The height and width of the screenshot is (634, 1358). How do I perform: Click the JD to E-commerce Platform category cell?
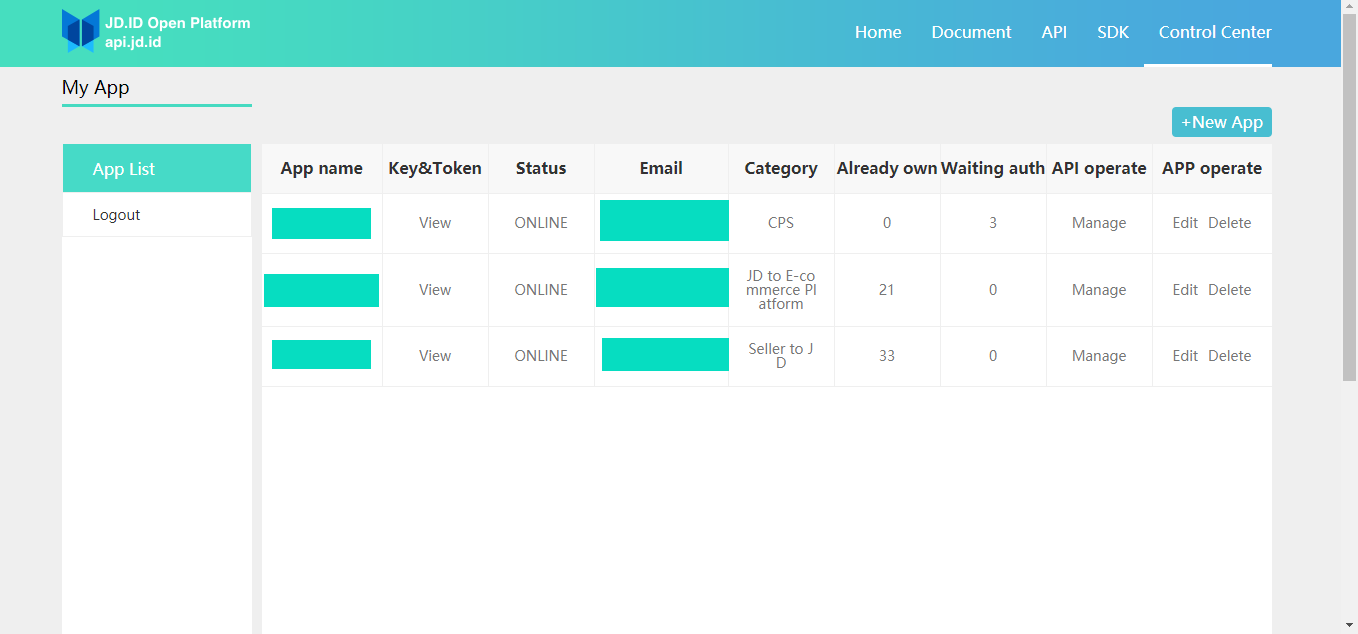click(x=781, y=290)
